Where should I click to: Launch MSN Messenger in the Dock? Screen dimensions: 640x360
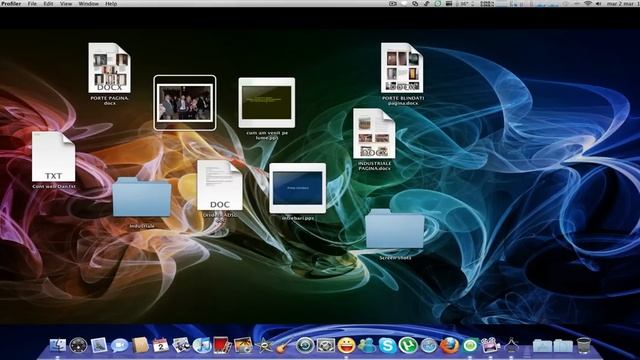[367, 346]
